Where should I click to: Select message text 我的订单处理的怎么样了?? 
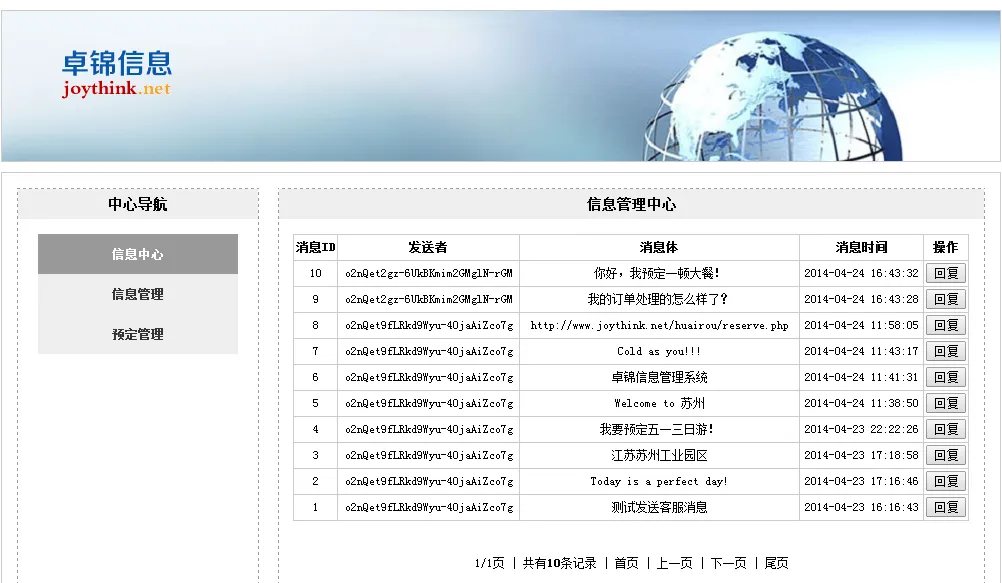[658, 299]
